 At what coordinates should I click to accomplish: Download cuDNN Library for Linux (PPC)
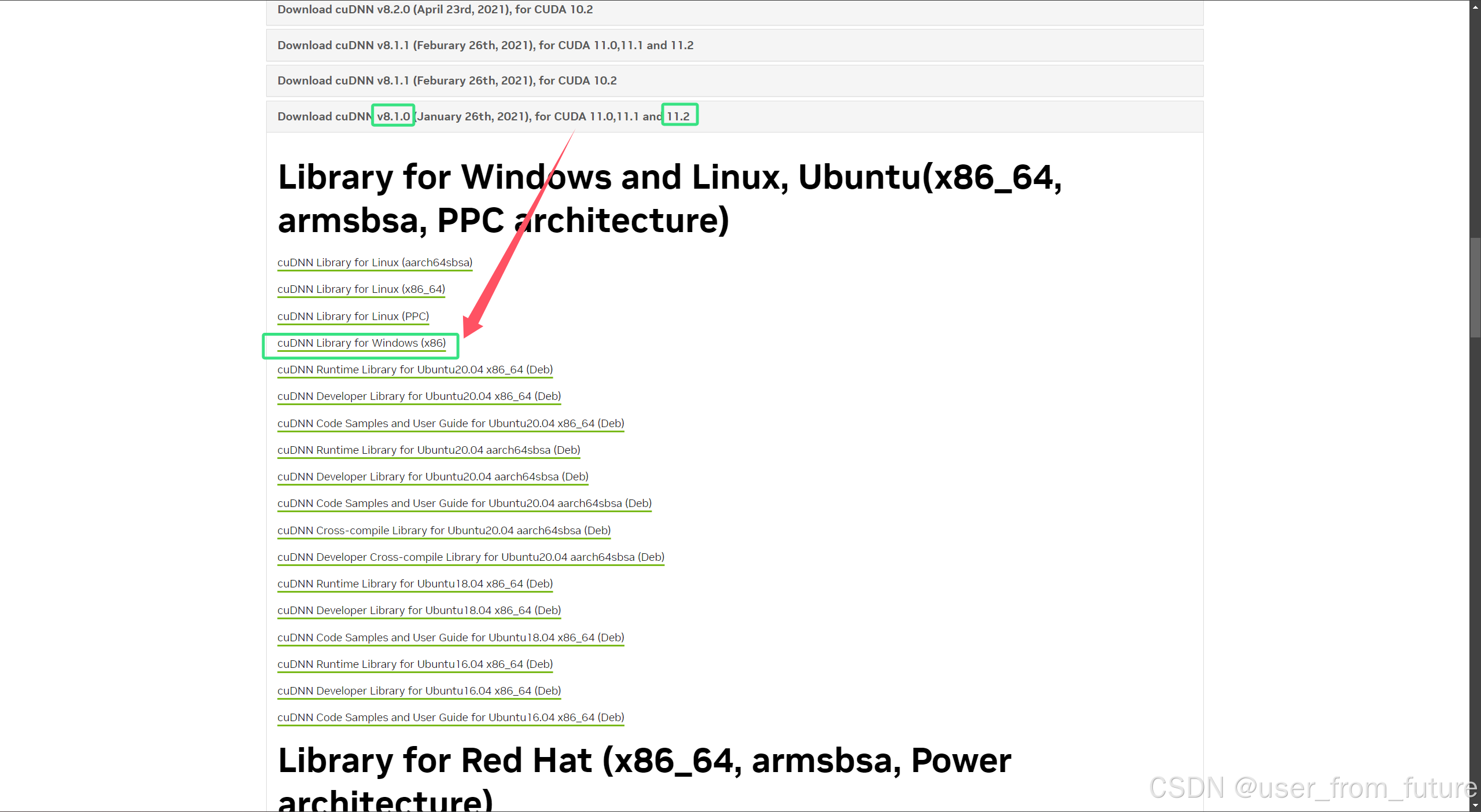(x=353, y=317)
